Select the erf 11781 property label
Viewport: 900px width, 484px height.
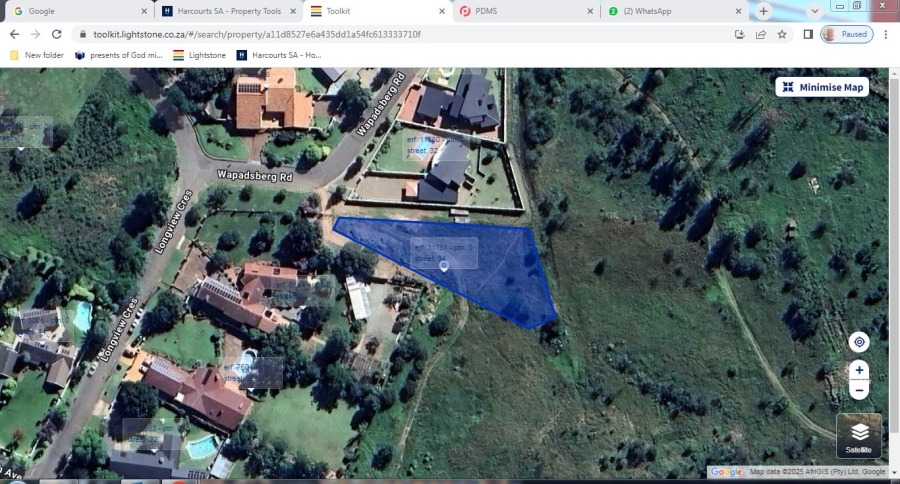[444, 253]
